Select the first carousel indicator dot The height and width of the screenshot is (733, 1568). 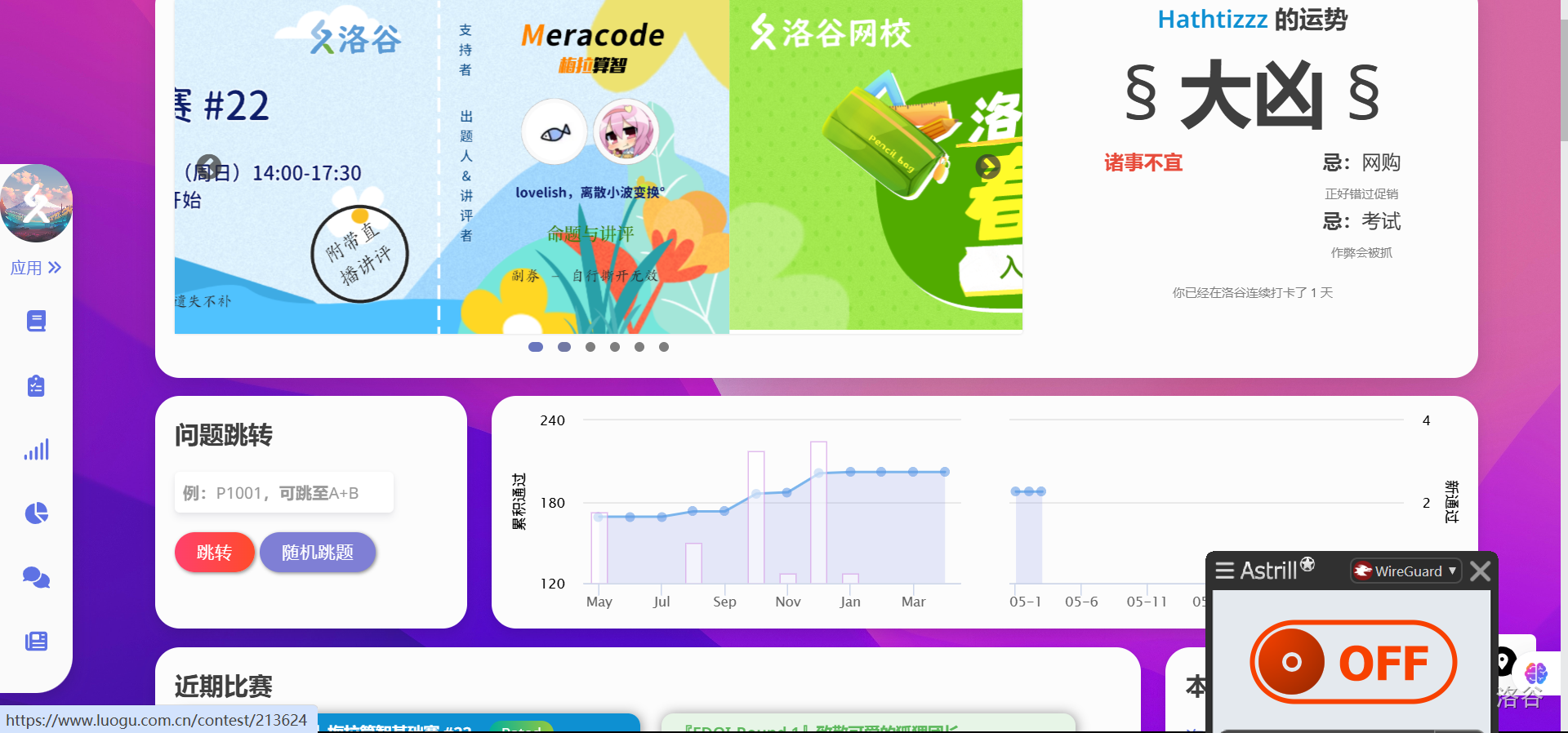click(536, 347)
